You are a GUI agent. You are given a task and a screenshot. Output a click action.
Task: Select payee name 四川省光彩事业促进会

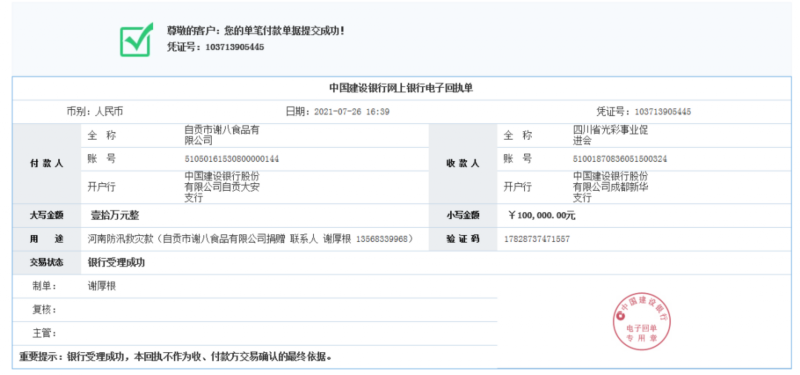(611, 135)
